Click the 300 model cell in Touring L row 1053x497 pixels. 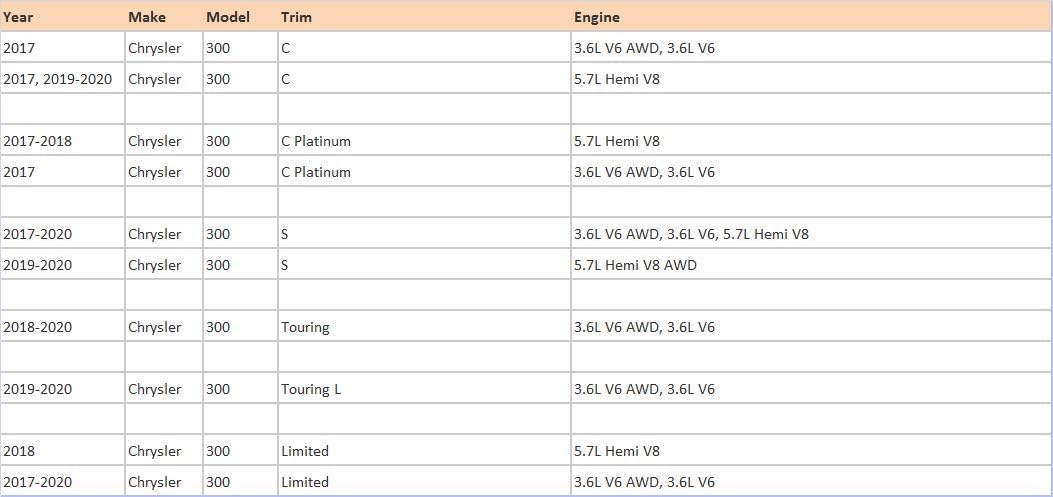click(x=218, y=389)
